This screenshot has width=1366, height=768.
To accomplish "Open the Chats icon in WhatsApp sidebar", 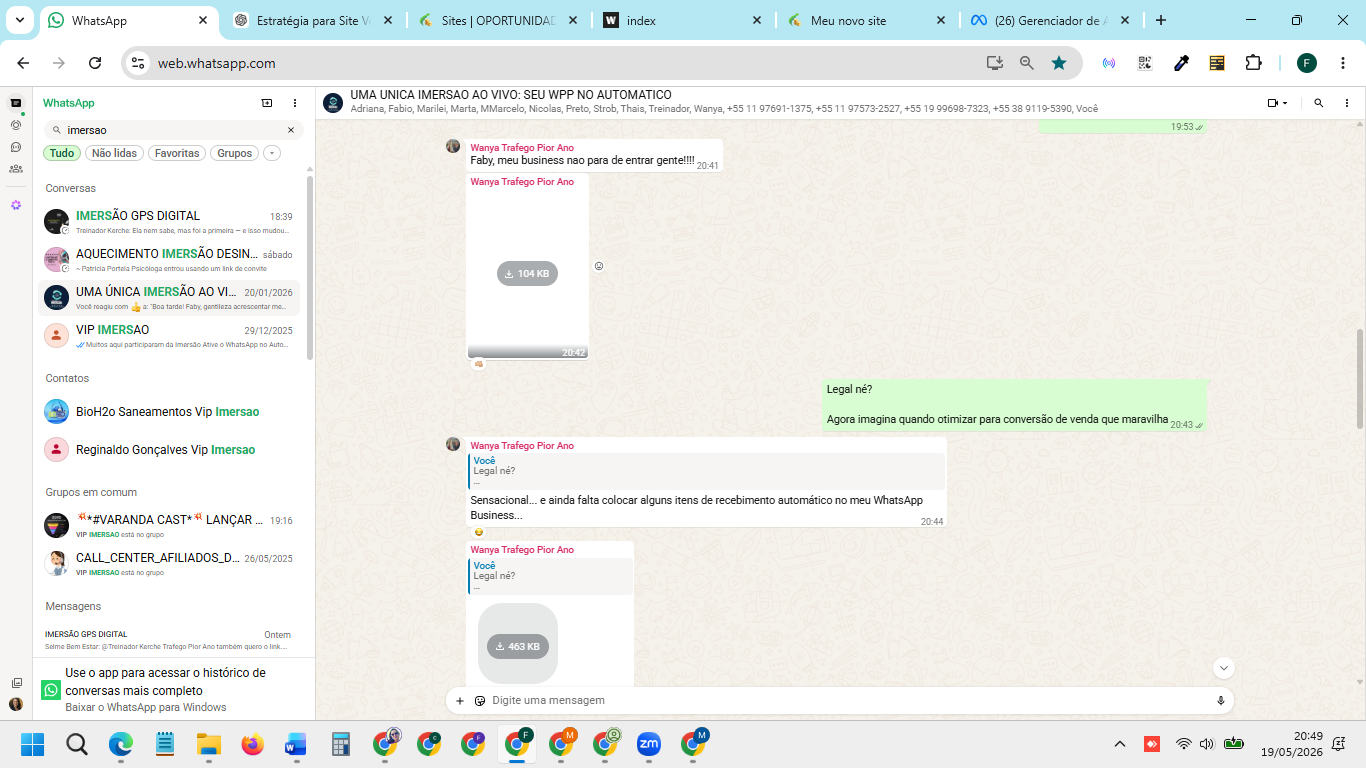I will (16, 103).
